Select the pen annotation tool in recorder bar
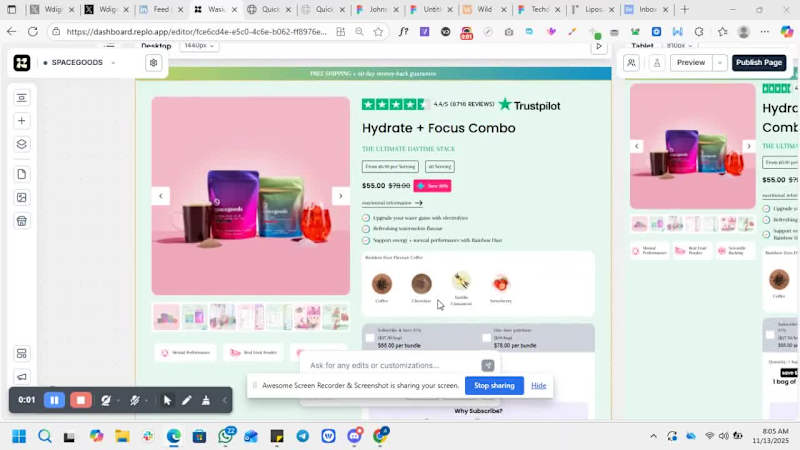The width and height of the screenshot is (800, 450). point(186,401)
